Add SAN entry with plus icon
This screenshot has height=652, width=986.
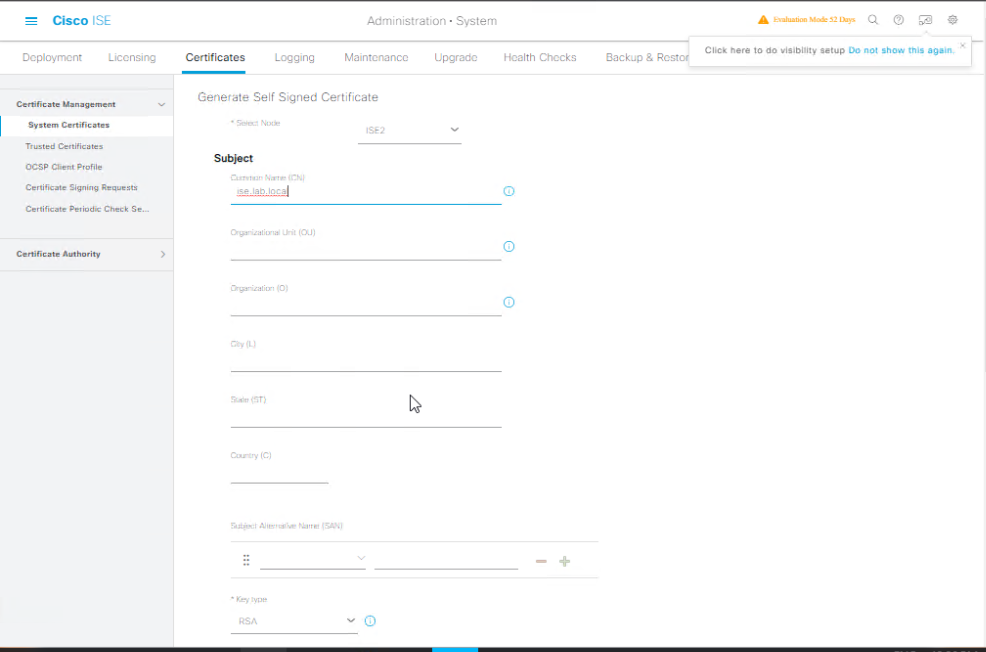[565, 561]
